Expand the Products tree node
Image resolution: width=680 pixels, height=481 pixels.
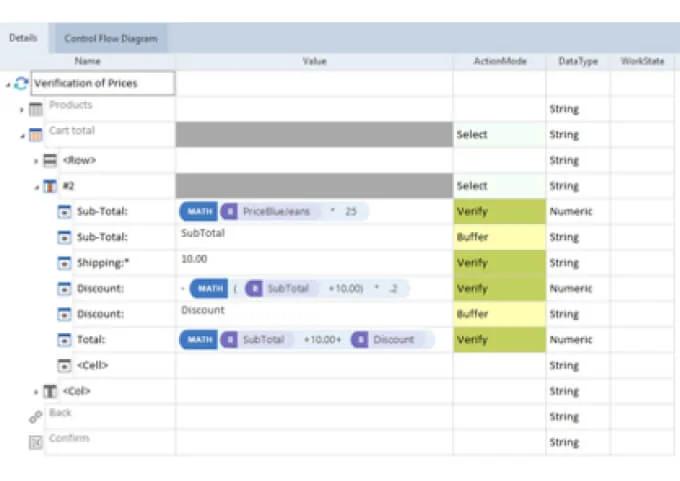point(22,109)
